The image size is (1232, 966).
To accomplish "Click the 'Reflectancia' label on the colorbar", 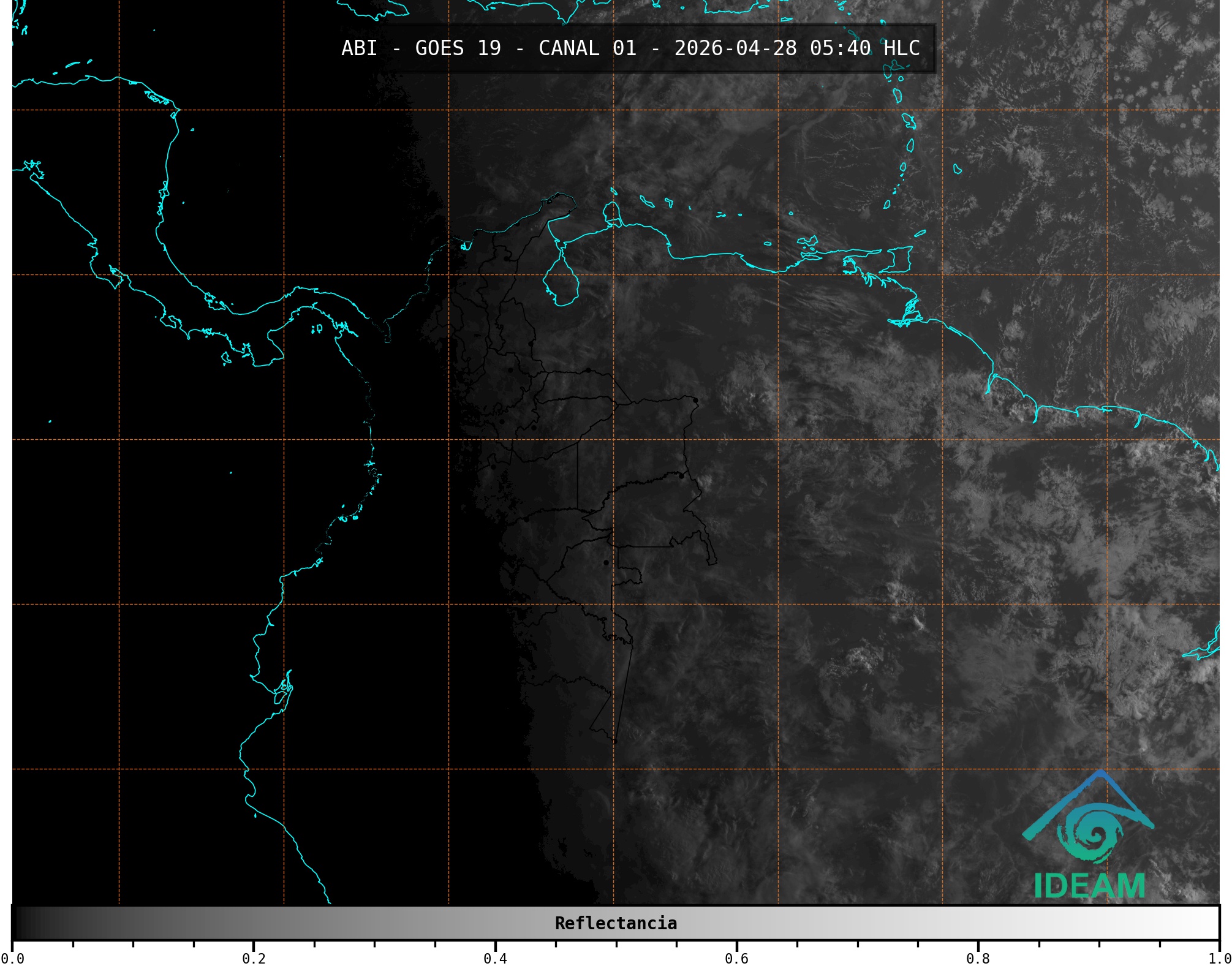I will [x=616, y=923].
